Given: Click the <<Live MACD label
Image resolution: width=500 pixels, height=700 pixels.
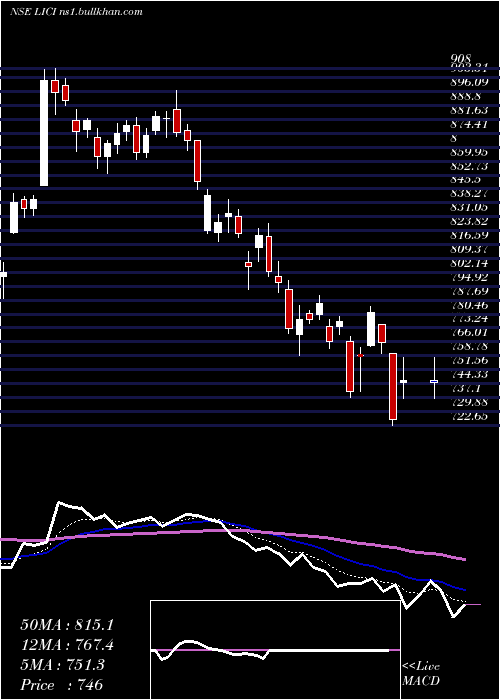Looking at the screenshot, I should [x=421, y=673].
